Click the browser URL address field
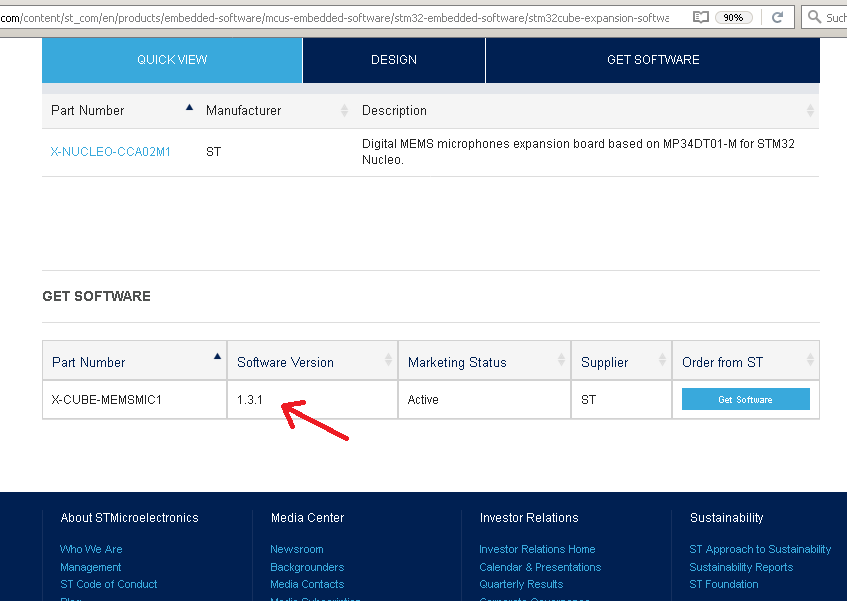Screen dimensions: 847x601 click(335, 18)
